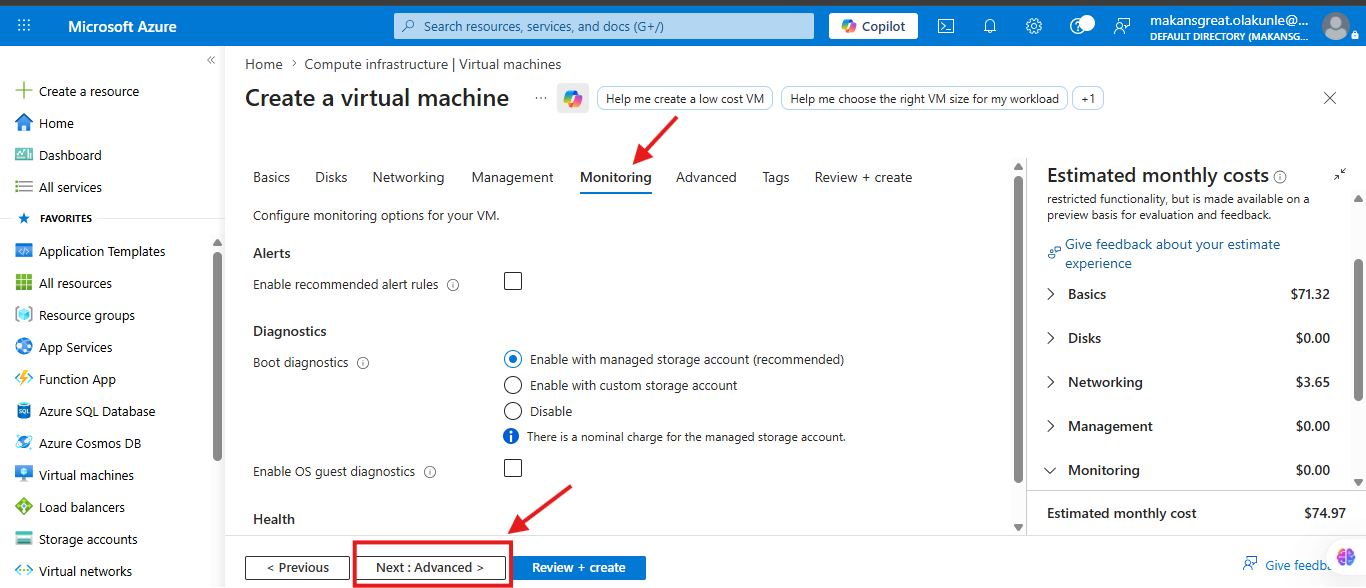This screenshot has height=588, width=1366.
Task: Switch to the Disks tab
Action: click(x=331, y=177)
